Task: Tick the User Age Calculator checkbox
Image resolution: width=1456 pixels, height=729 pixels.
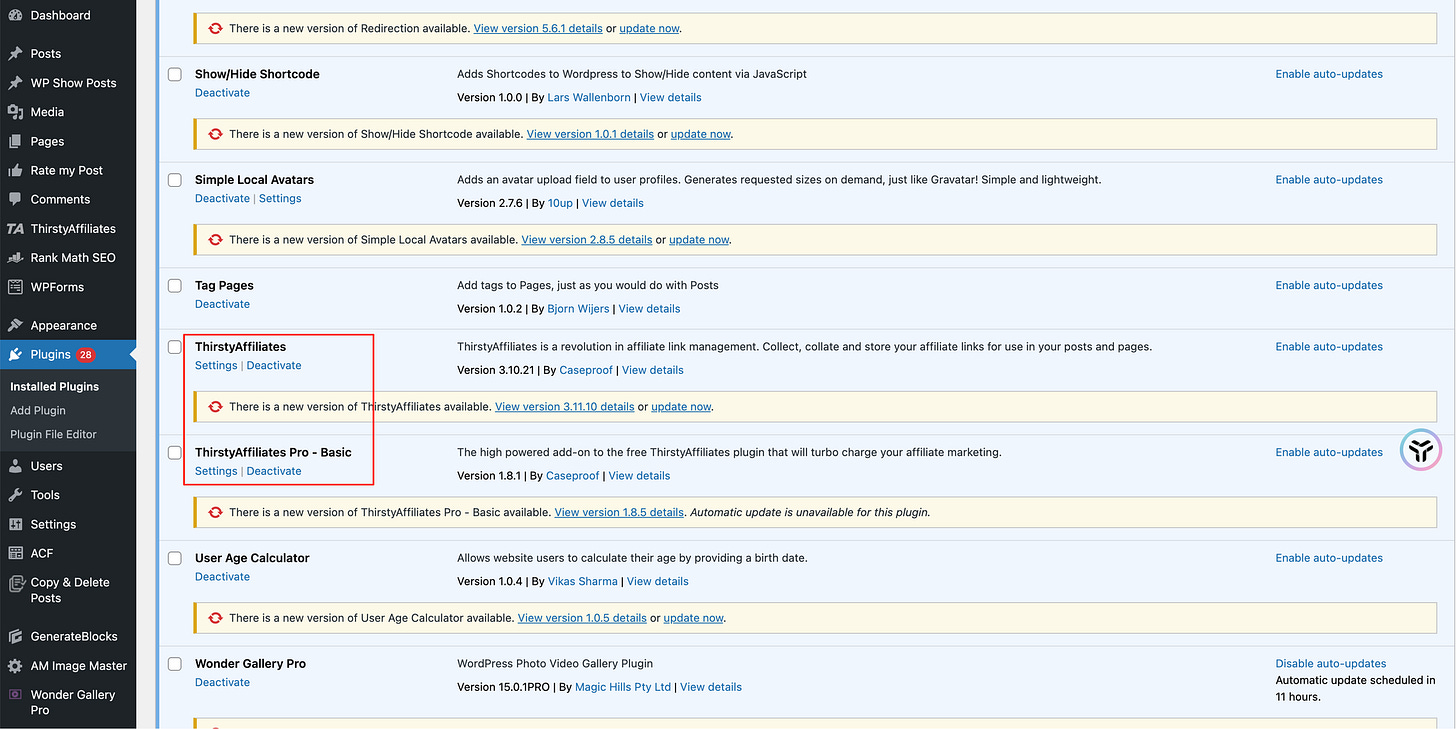Action: 175,558
